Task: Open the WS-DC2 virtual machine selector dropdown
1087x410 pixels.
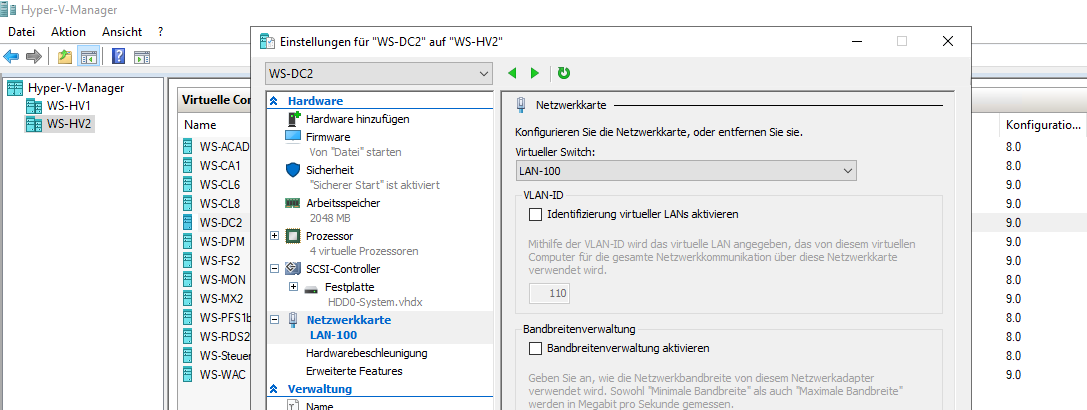Action: (x=379, y=73)
